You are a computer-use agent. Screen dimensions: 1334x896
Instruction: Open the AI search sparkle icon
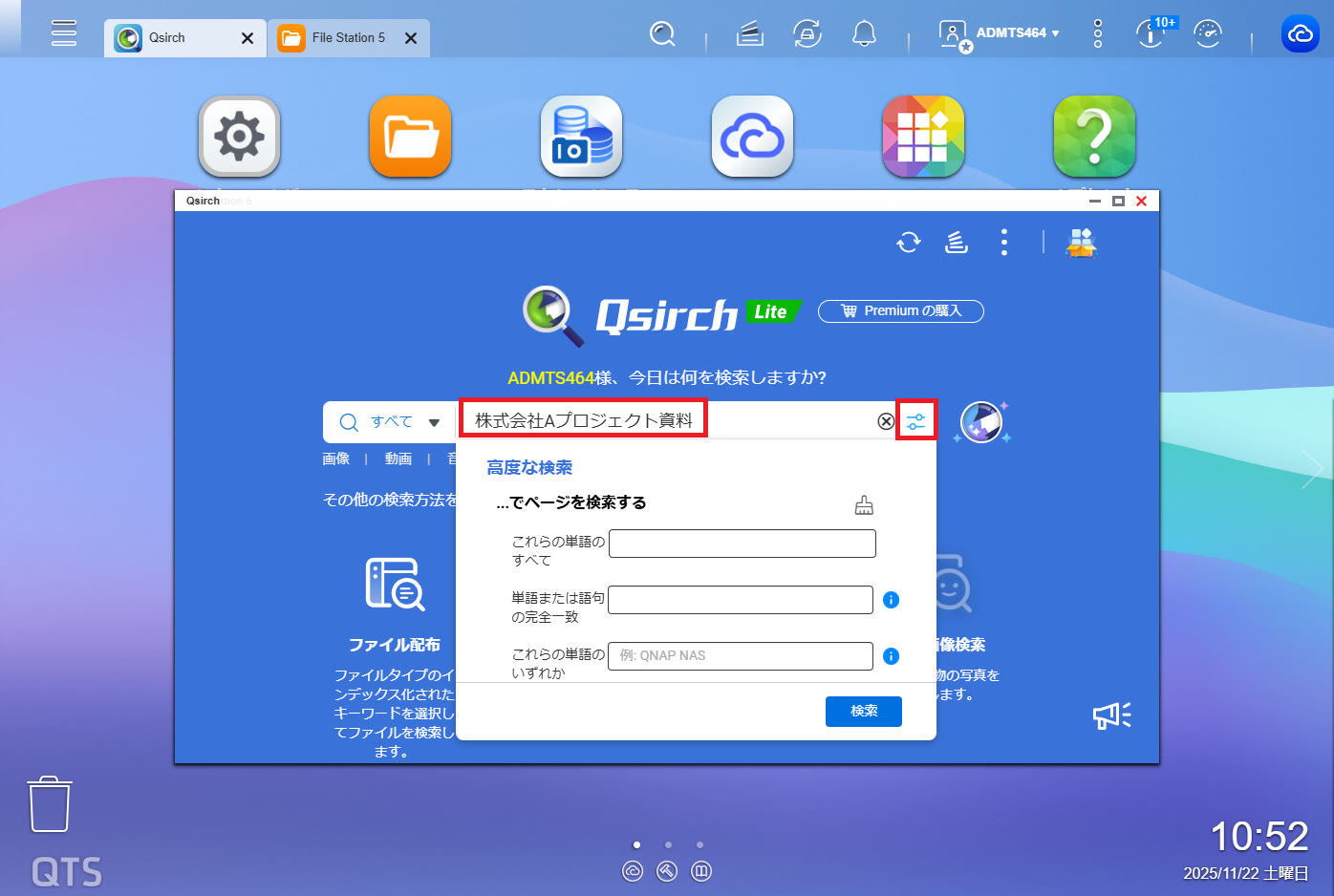tap(981, 421)
